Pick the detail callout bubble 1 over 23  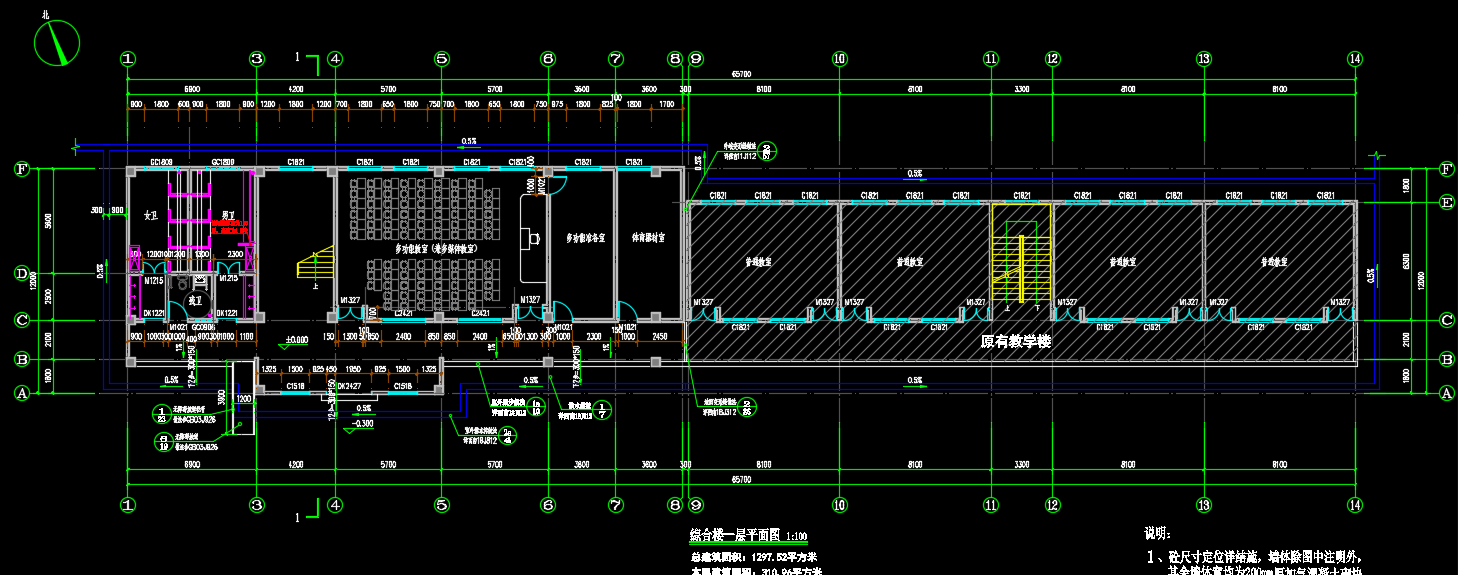pos(162,414)
